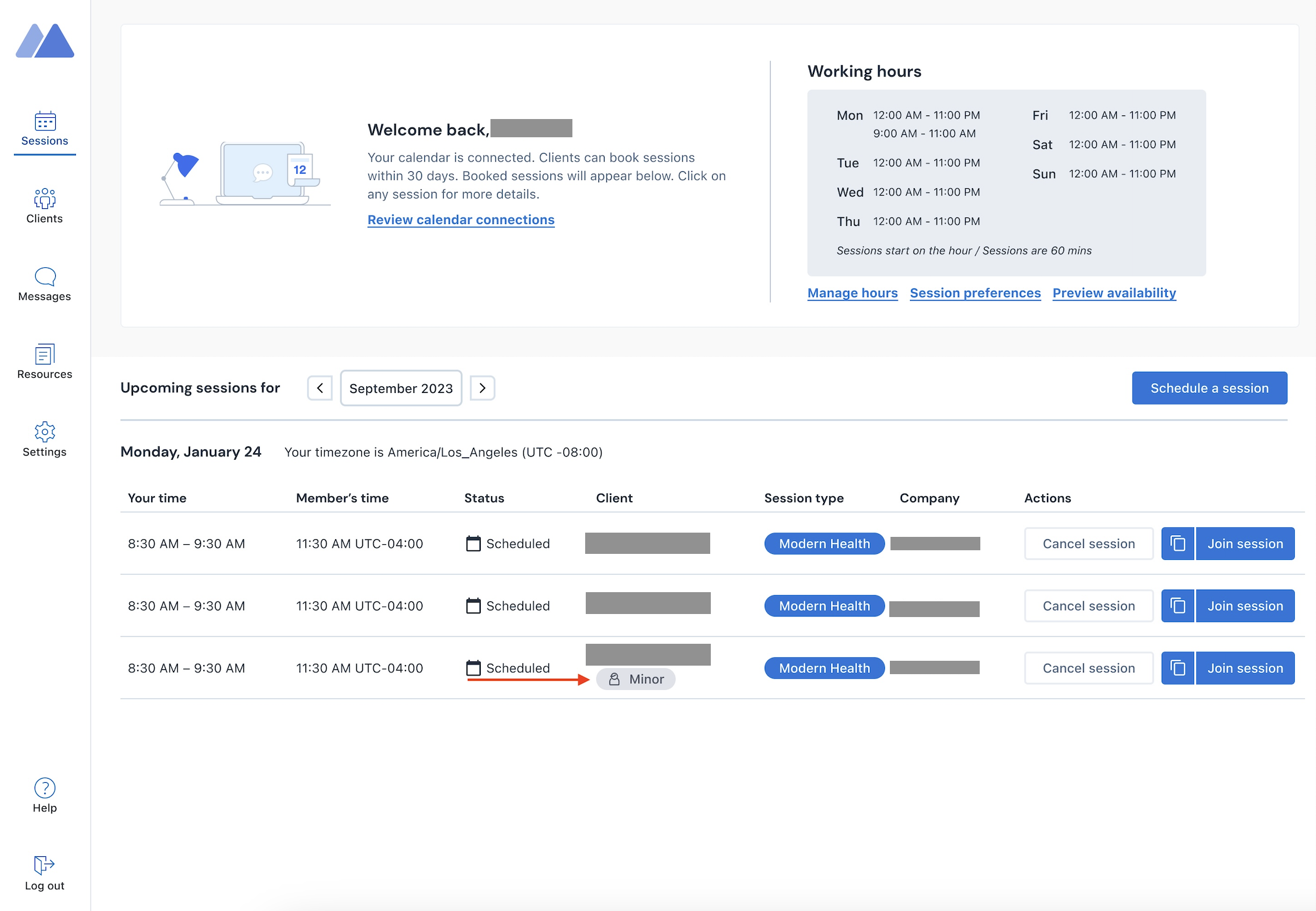
Task: Open the Resources document icon
Action: [x=44, y=354]
